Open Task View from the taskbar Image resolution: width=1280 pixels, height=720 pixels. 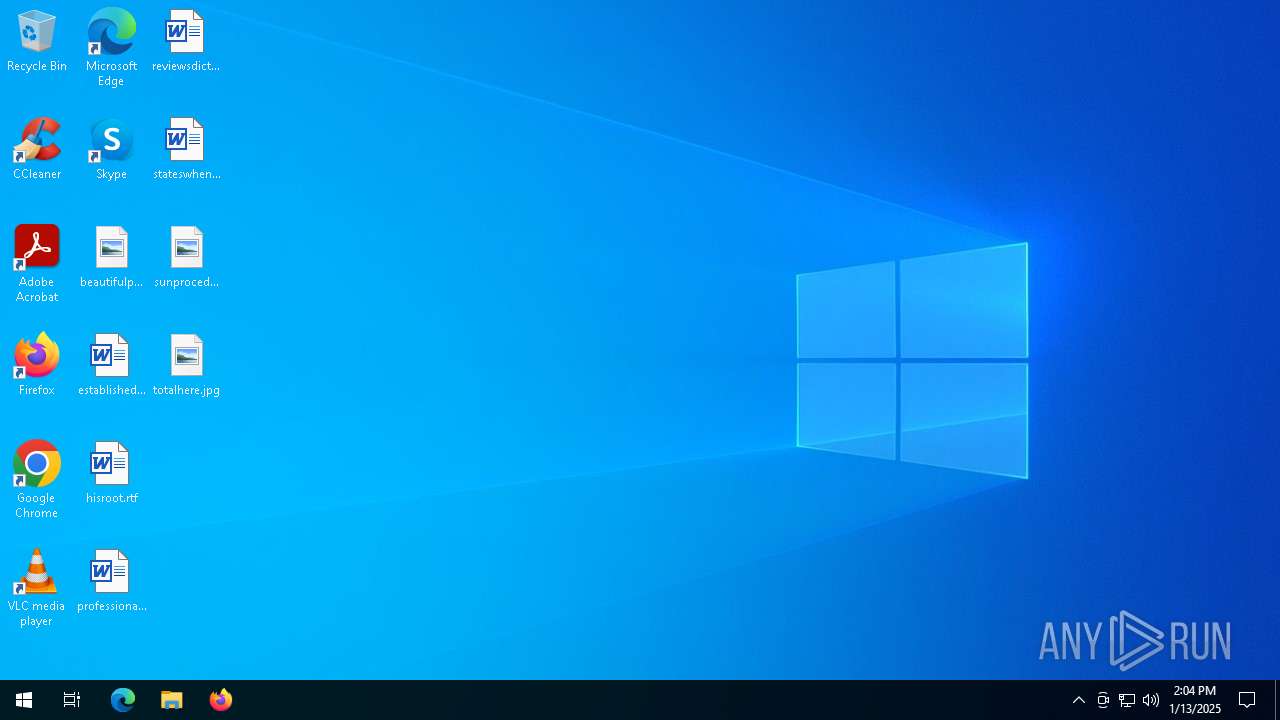click(72, 700)
